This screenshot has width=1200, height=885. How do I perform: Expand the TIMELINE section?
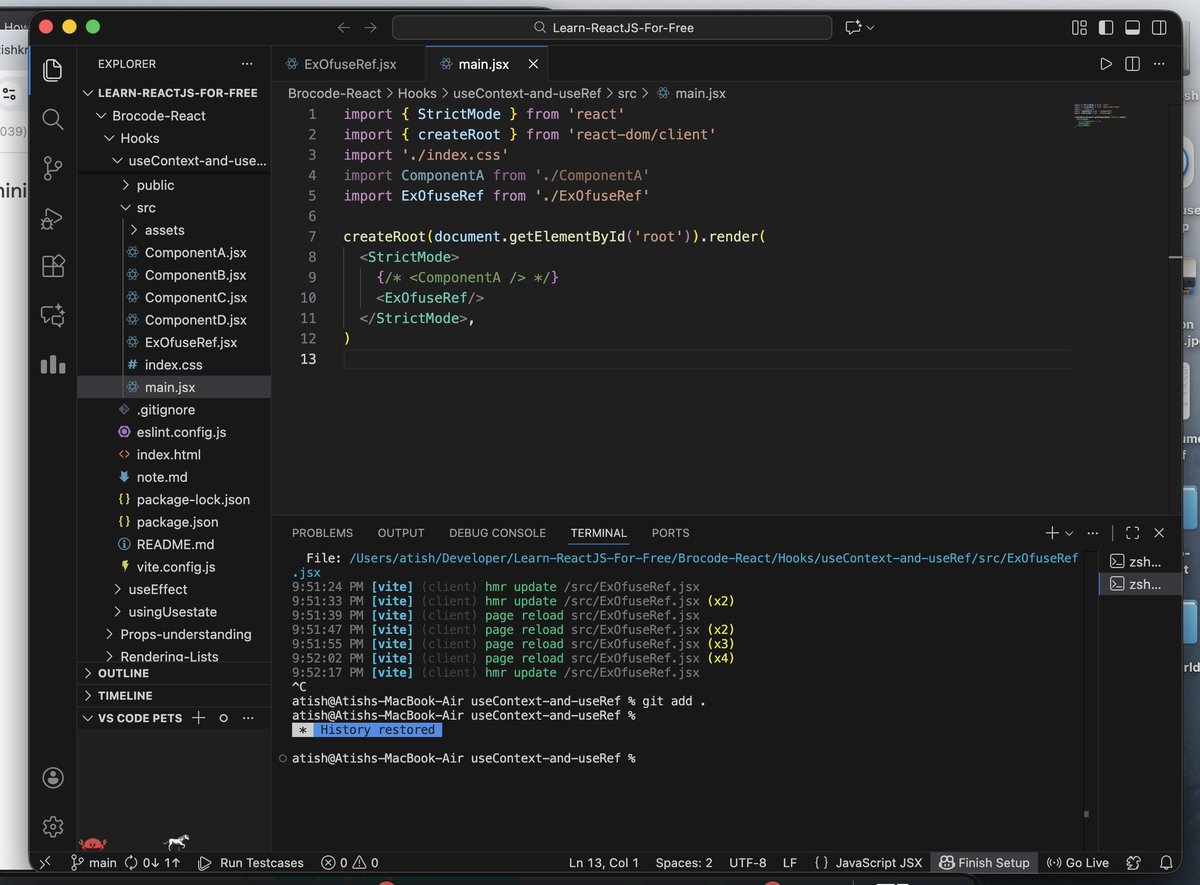pos(174,695)
